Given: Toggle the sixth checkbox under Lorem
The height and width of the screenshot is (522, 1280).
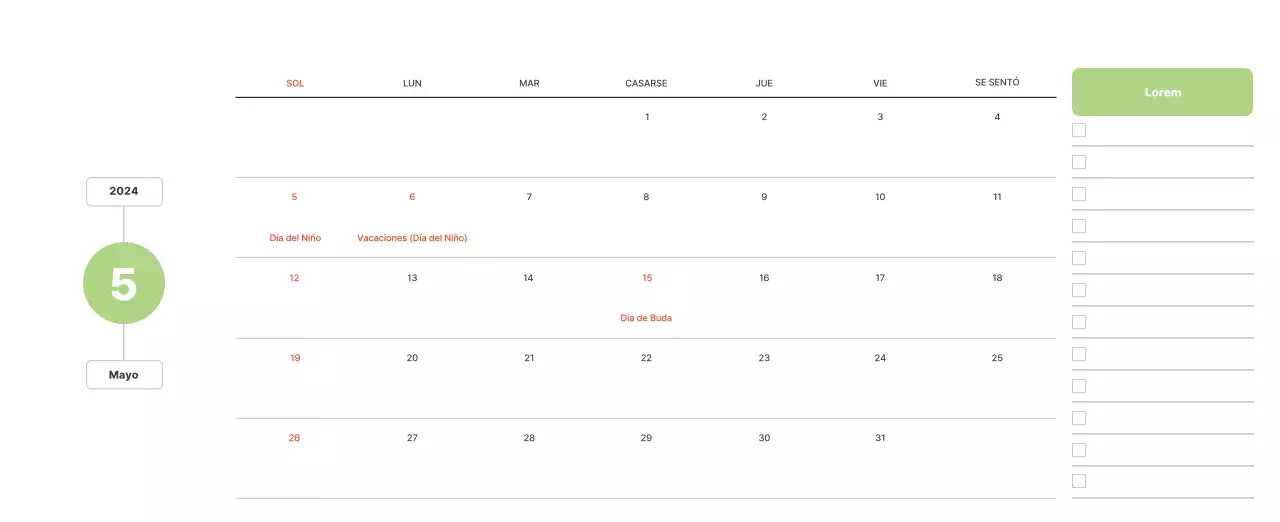Looking at the screenshot, I should coord(1079,290).
